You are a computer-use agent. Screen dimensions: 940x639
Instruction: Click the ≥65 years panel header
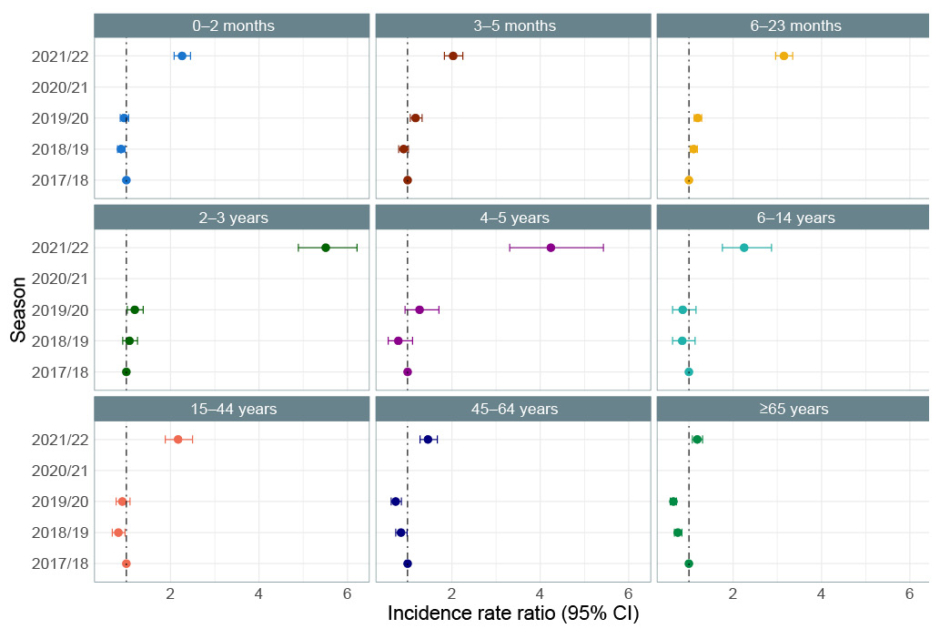pos(793,409)
